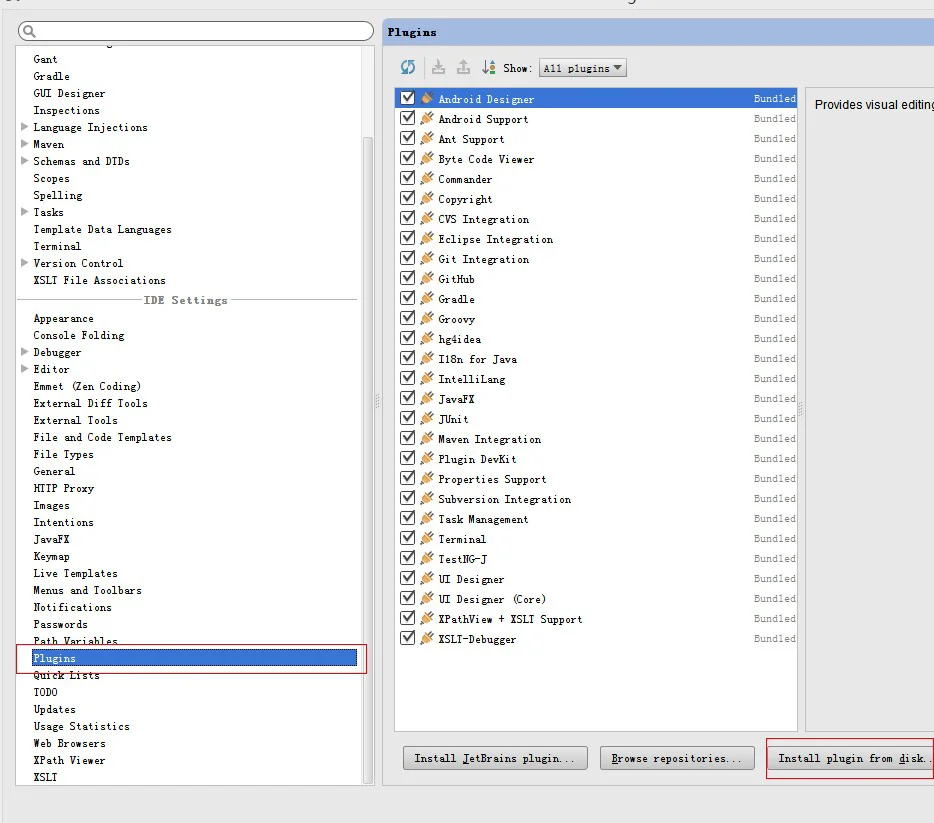Screen dimensions: 934x823
Task: Click the search magnifier icon
Action: point(29,31)
